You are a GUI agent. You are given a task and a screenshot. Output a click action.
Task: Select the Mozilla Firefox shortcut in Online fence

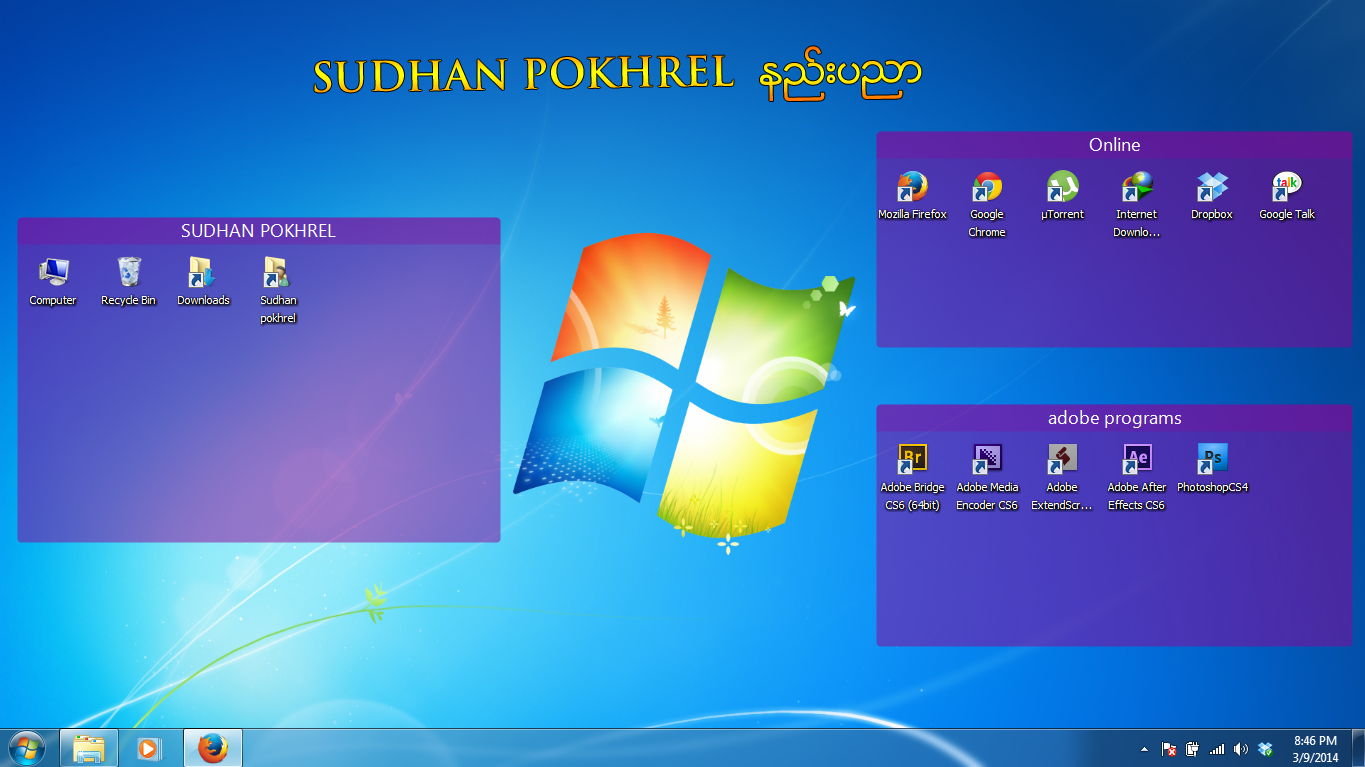[x=912, y=195]
